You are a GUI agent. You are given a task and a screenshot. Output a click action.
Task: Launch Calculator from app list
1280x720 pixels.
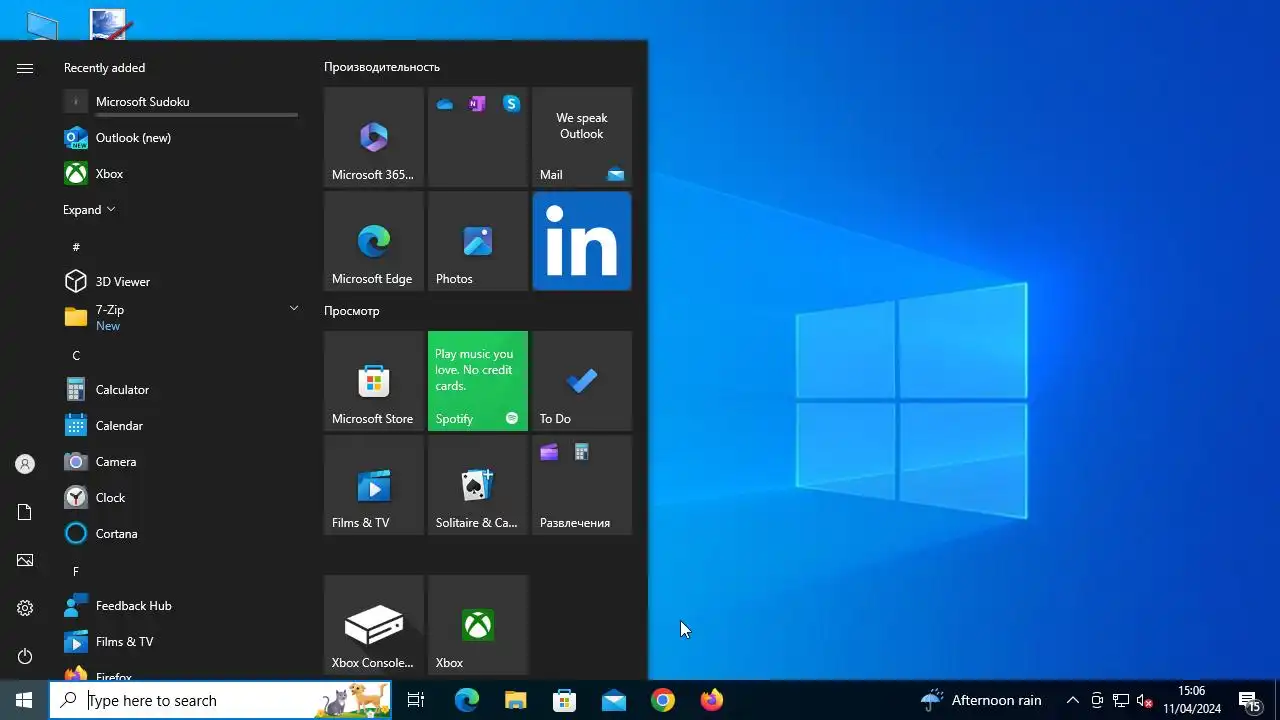click(x=182, y=390)
